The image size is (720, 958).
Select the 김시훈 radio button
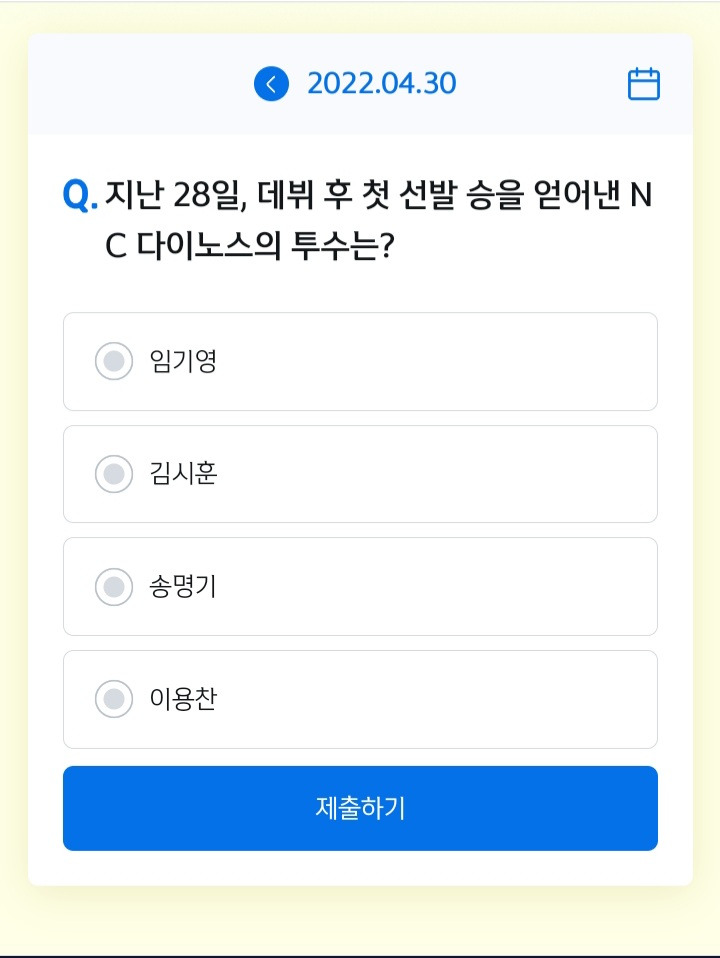coord(114,474)
